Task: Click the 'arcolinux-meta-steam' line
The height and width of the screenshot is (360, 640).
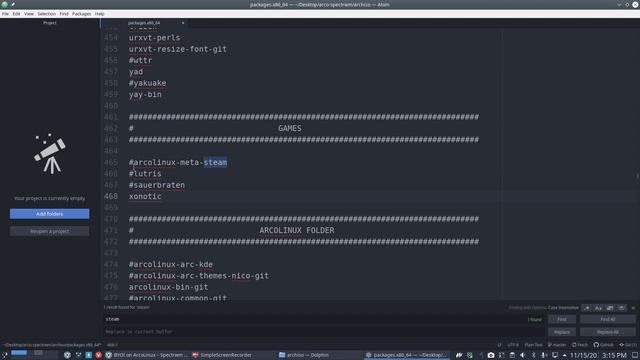Action: pos(178,162)
